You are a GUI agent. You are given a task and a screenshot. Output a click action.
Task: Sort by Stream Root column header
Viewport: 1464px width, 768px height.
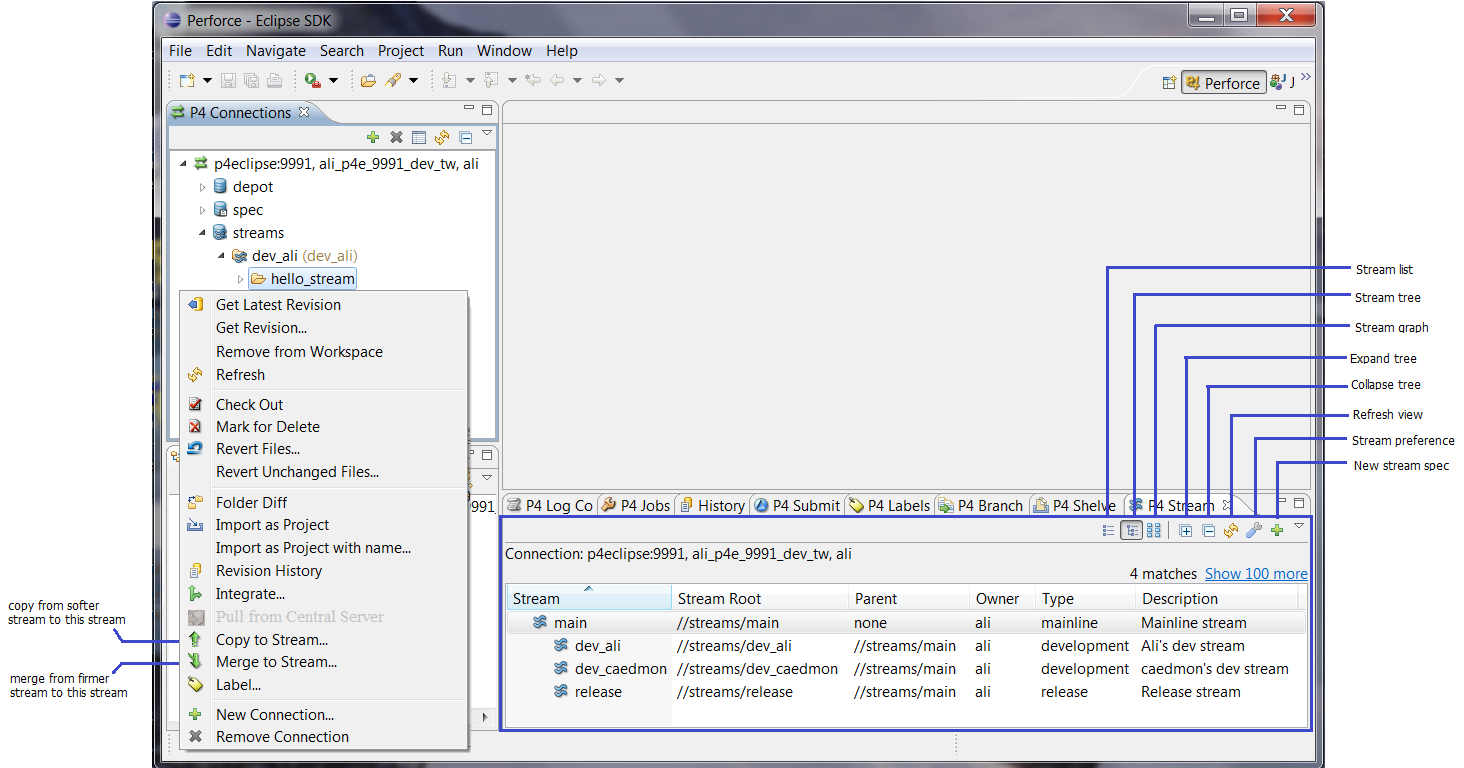719,599
